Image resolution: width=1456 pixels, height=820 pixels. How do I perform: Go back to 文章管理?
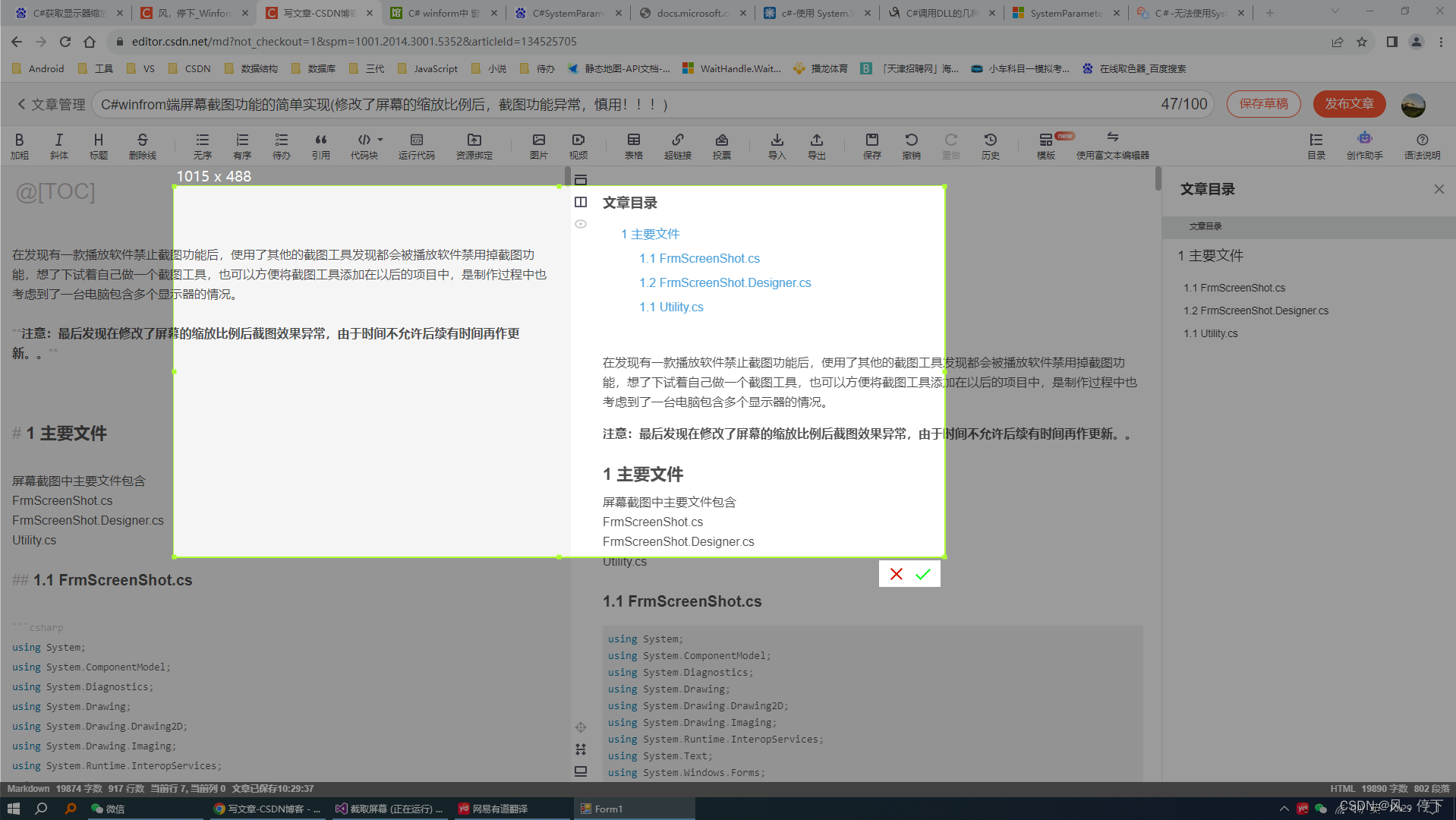[x=52, y=104]
